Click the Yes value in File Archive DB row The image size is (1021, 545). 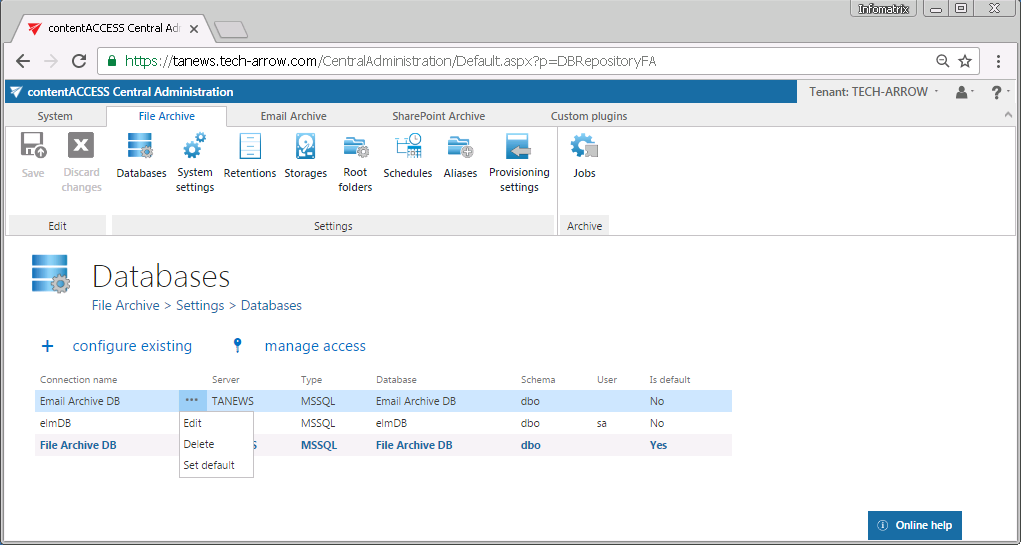[x=658, y=445]
